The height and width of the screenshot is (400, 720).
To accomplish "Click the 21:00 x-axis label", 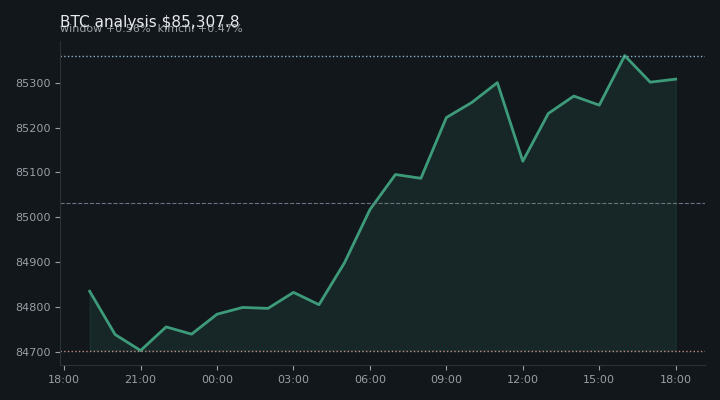I will [141, 379].
